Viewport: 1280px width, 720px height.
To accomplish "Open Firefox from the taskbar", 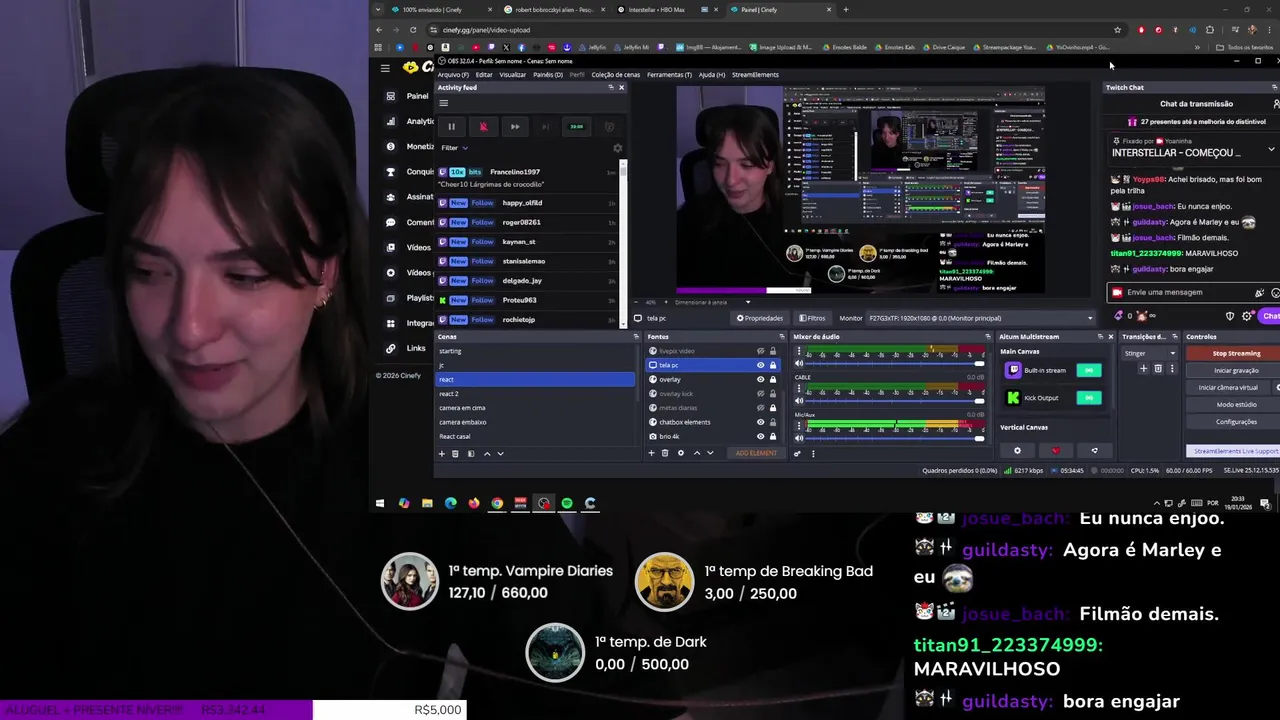I will [x=473, y=503].
